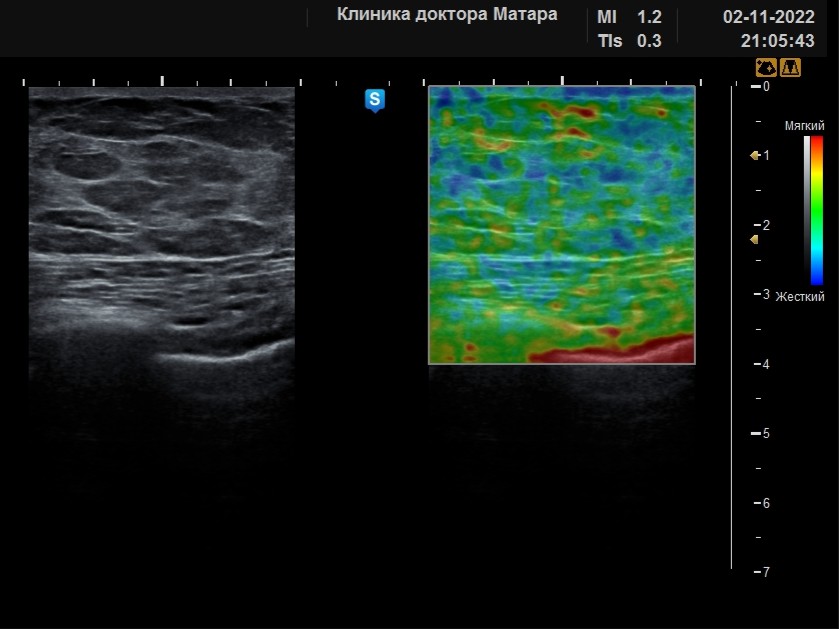Click the TIs 0.3 value in header
The image size is (839, 629).
pyautogui.click(x=629, y=41)
